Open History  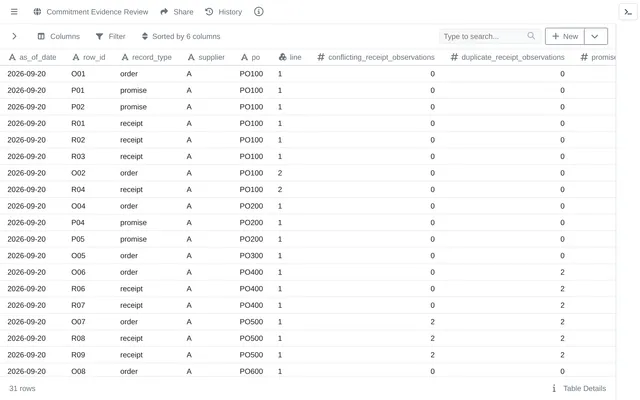click(x=224, y=12)
